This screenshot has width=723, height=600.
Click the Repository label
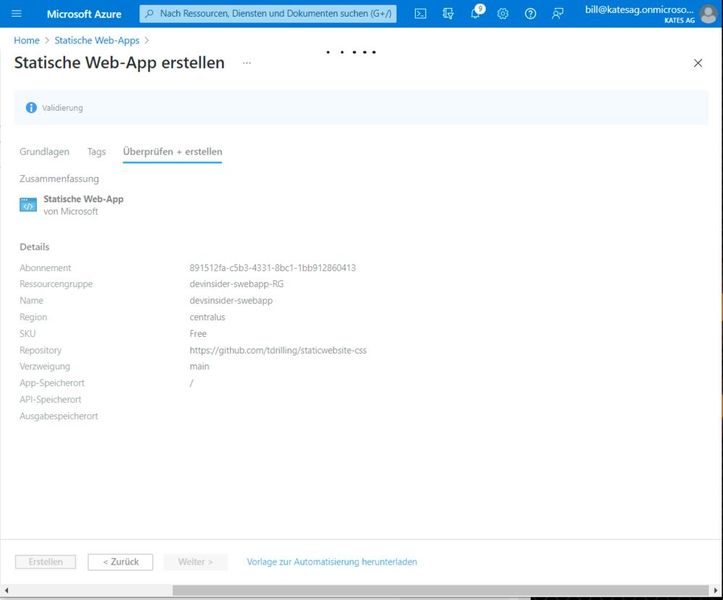[x=40, y=350]
